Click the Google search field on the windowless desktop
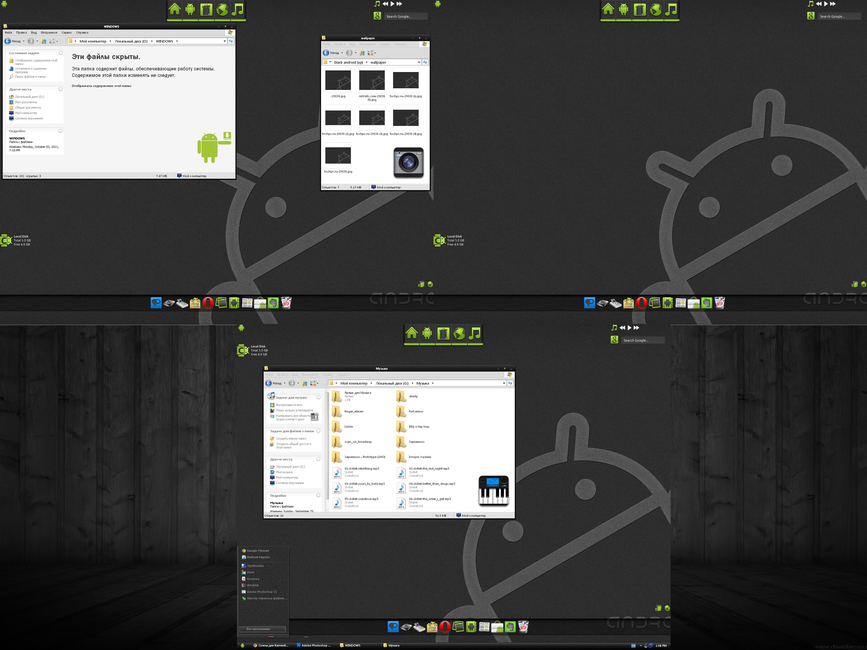Image resolution: width=867 pixels, height=650 pixels. click(839, 17)
